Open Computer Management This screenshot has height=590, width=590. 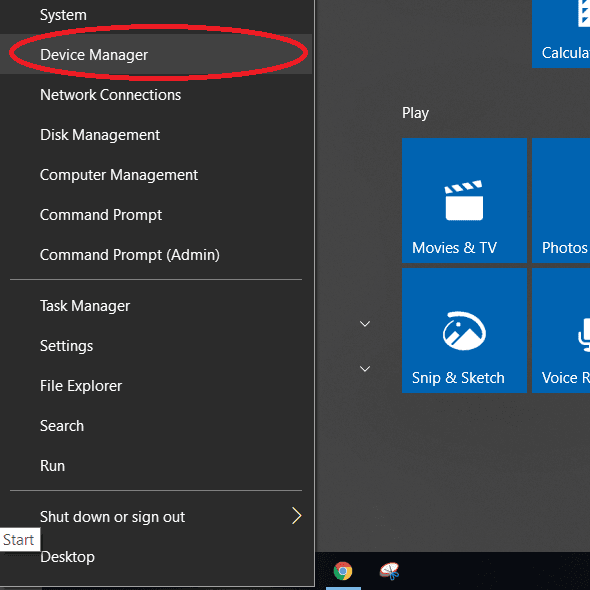pyautogui.click(x=156, y=175)
